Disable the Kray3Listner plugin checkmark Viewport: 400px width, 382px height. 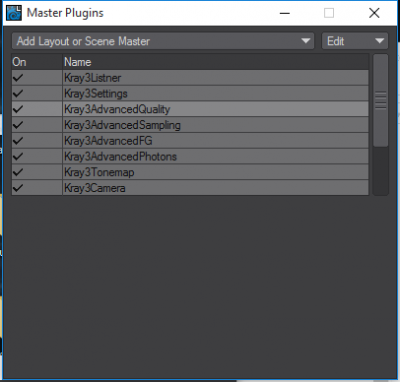(18, 78)
